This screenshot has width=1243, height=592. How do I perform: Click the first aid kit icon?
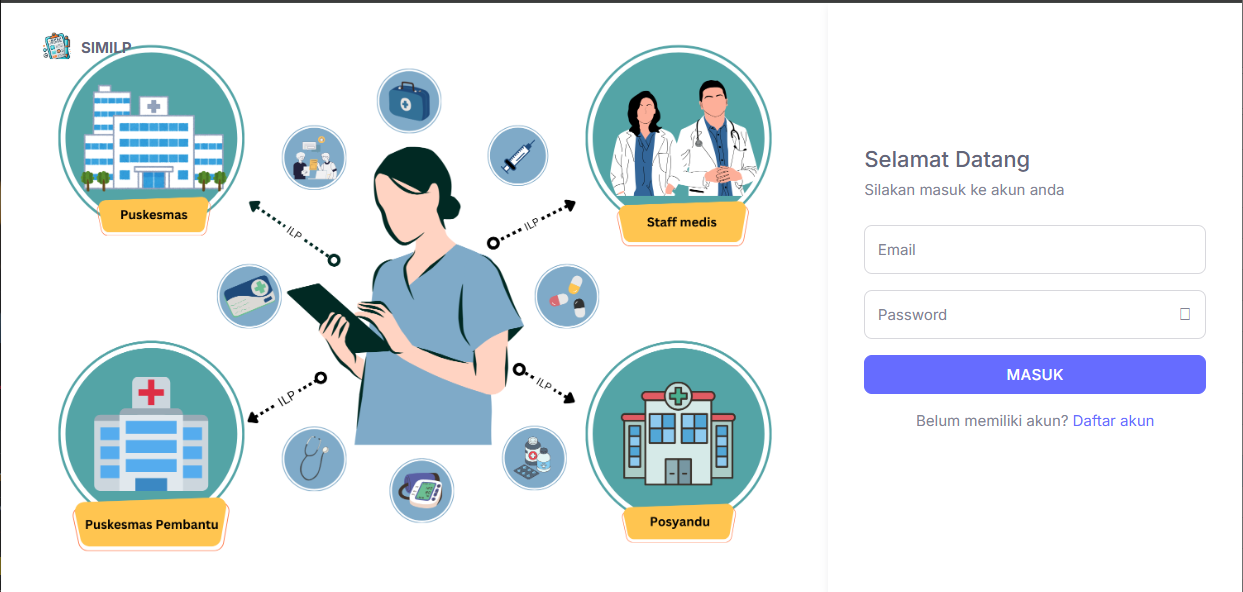tap(409, 101)
